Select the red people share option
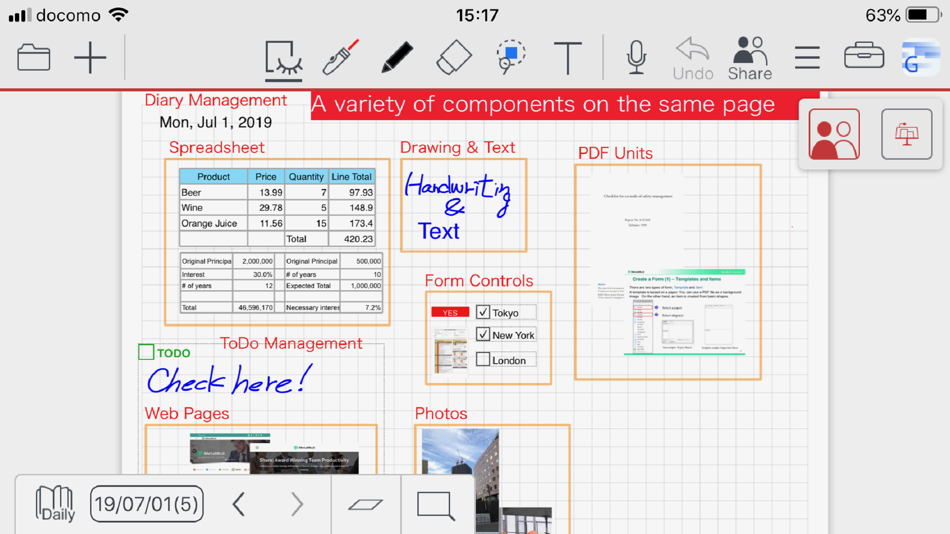 834,134
